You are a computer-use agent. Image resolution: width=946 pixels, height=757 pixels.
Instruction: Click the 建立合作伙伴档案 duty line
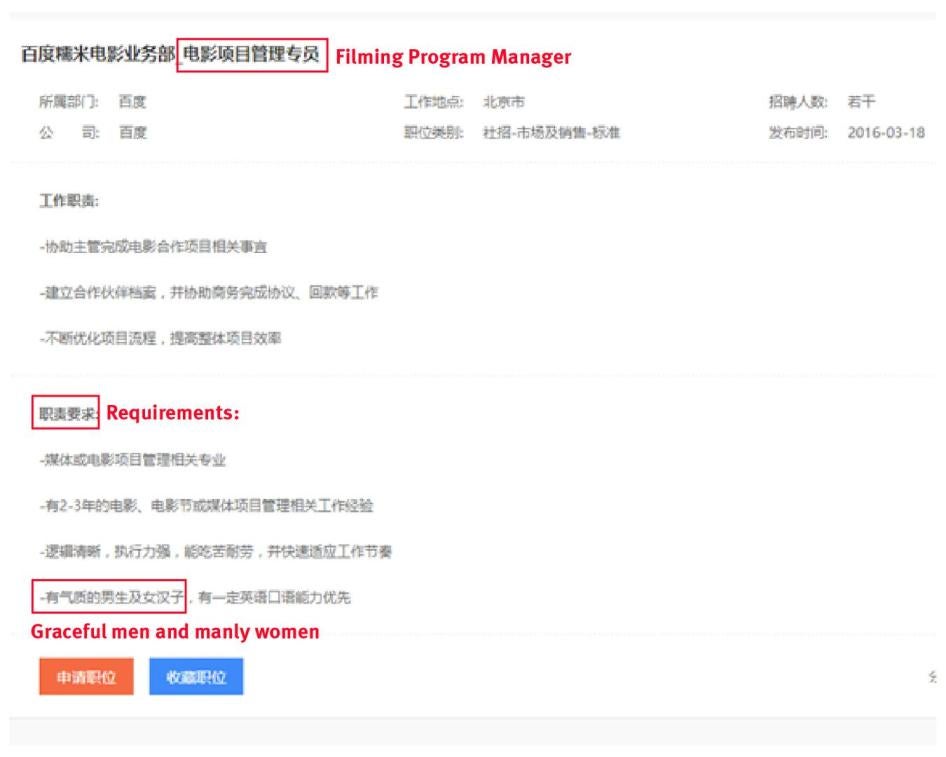point(208,293)
